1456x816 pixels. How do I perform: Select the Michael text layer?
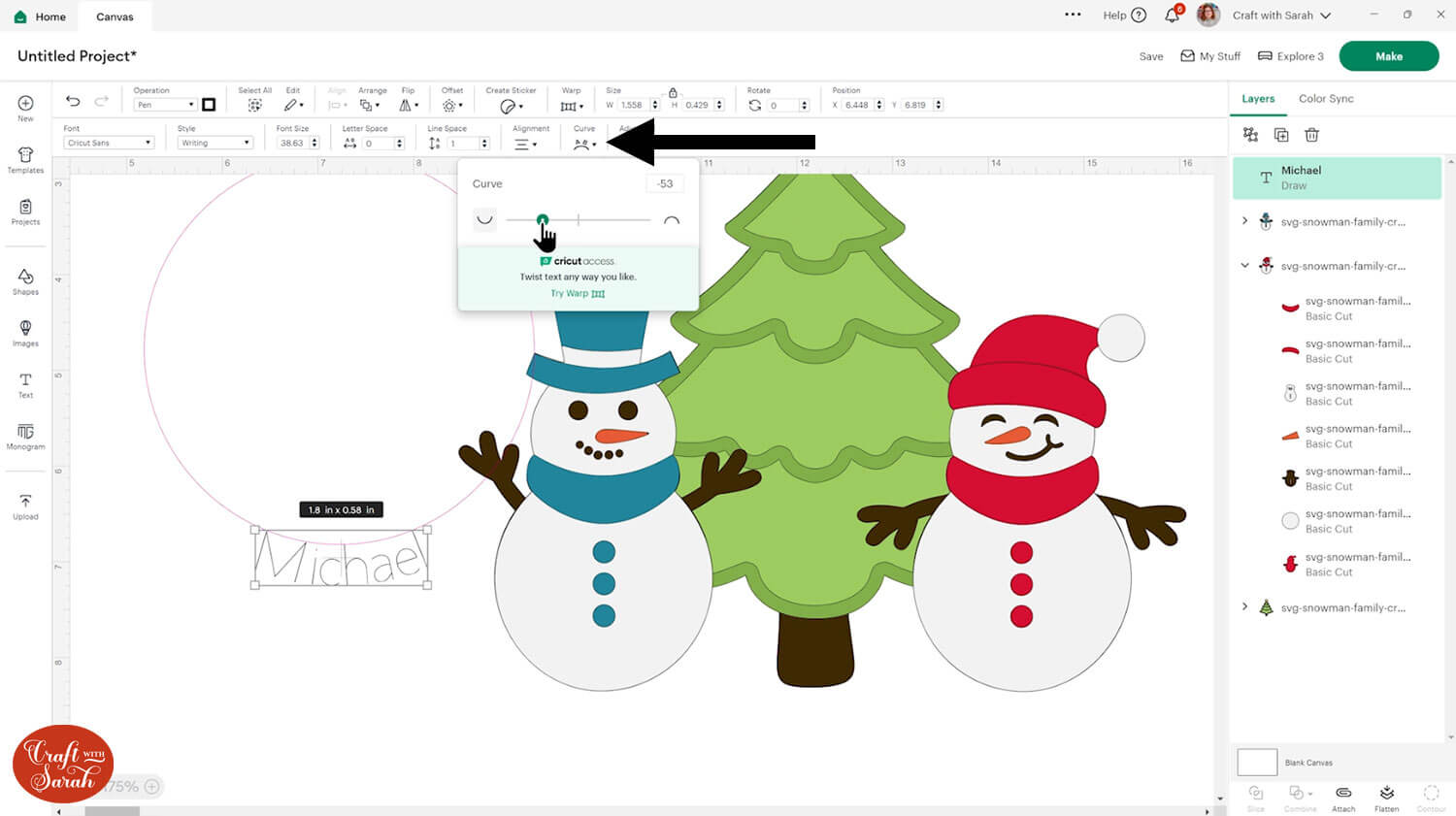(1338, 178)
